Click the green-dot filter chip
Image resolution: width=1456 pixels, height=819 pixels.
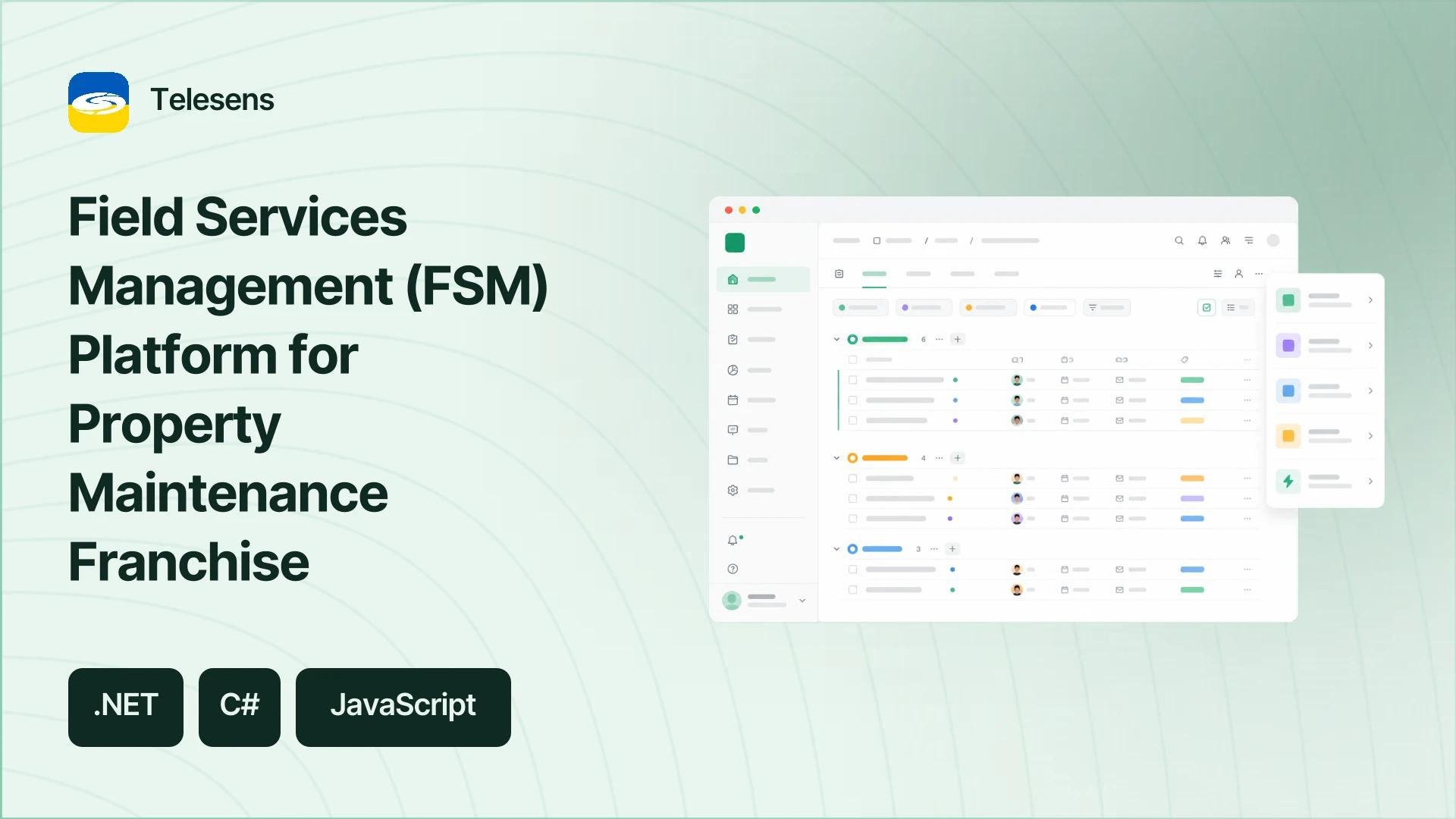click(860, 308)
